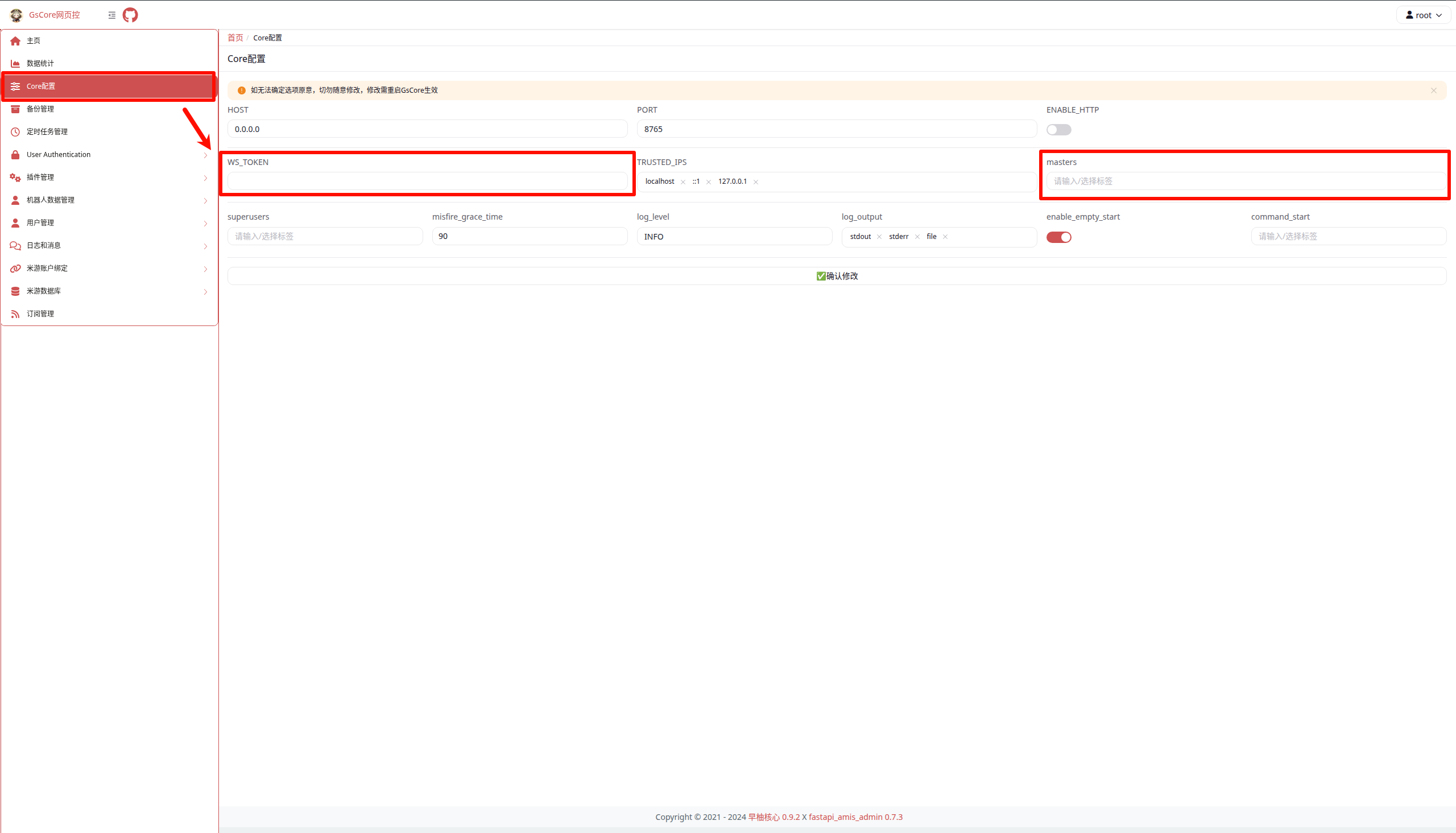The width and height of the screenshot is (1456, 833).
Task: Remove the localhost tag from TRUSTED_IPS
Action: 683,182
